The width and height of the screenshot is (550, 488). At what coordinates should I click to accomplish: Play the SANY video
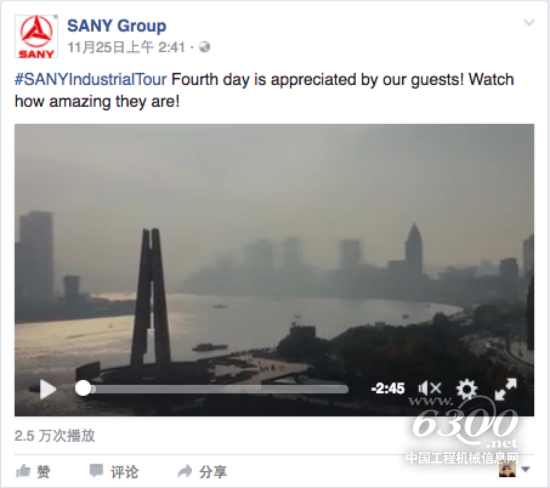48,389
